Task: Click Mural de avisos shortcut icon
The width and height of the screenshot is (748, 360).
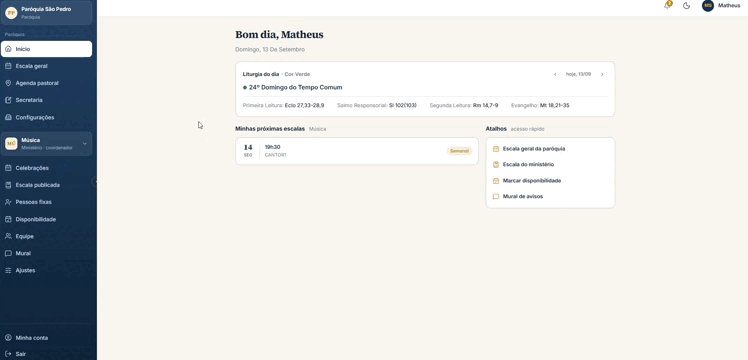Action: [x=496, y=196]
